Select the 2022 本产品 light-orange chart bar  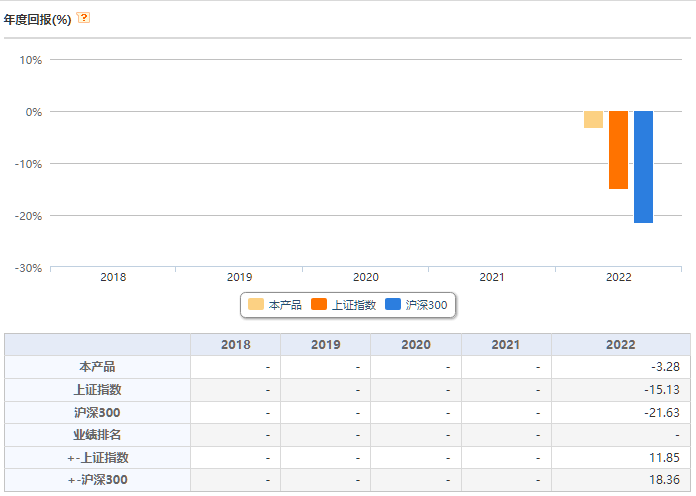pyautogui.click(x=593, y=120)
